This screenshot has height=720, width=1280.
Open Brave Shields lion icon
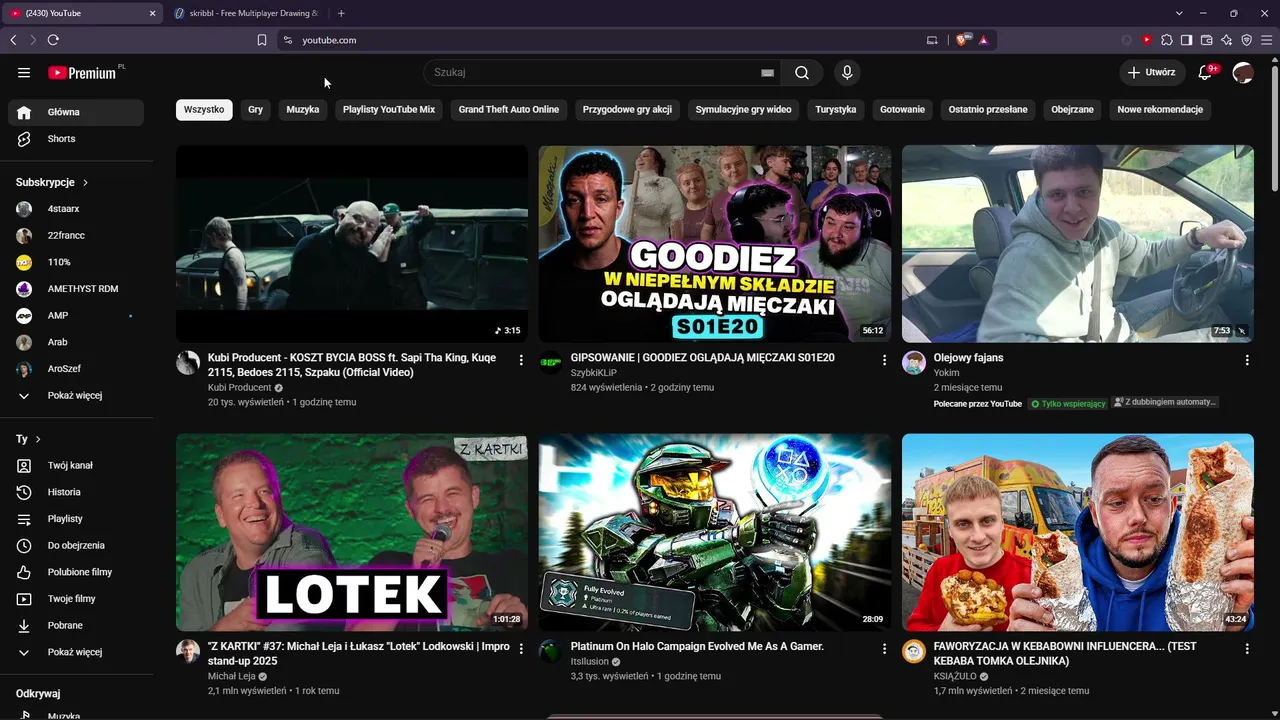point(963,40)
